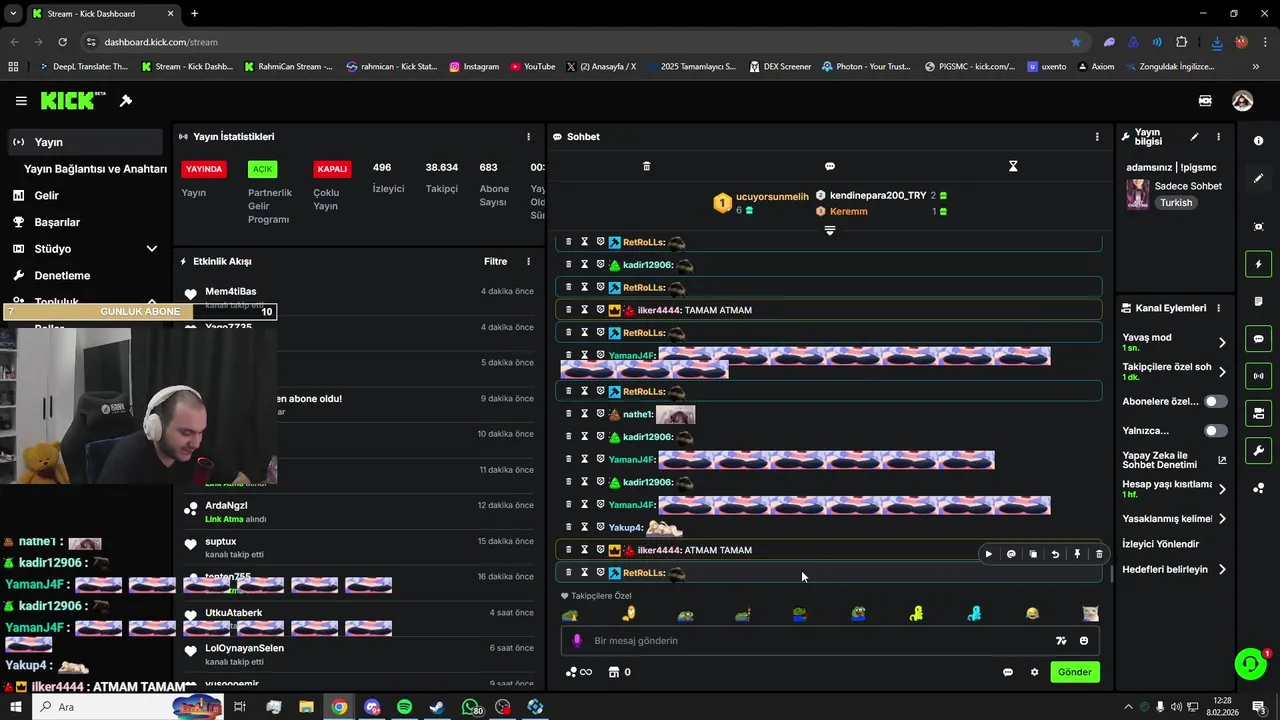The height and width of the screenshot is (720, 1280).
Task: Open the three-dot menu of Kanal Eylemleri
Action: point(1218,308)
